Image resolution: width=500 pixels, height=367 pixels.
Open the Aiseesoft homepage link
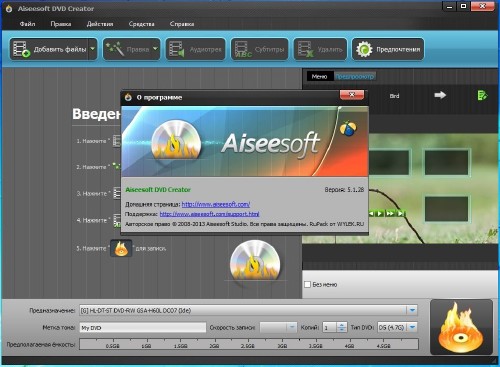[x=216, y=204]
